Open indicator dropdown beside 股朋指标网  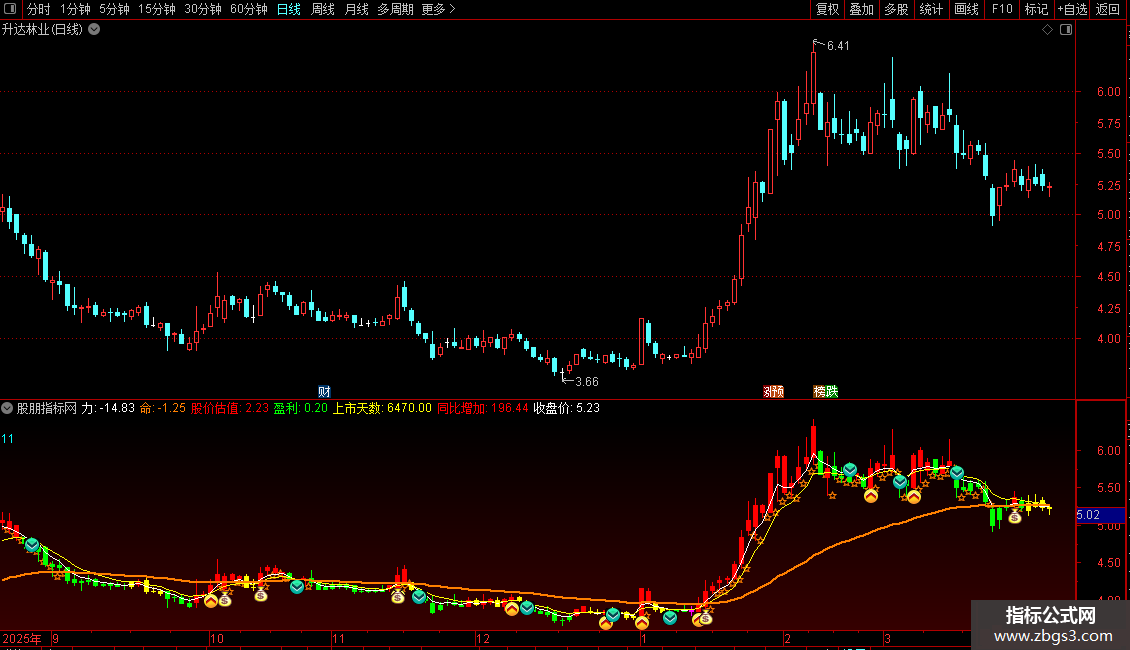7,408
